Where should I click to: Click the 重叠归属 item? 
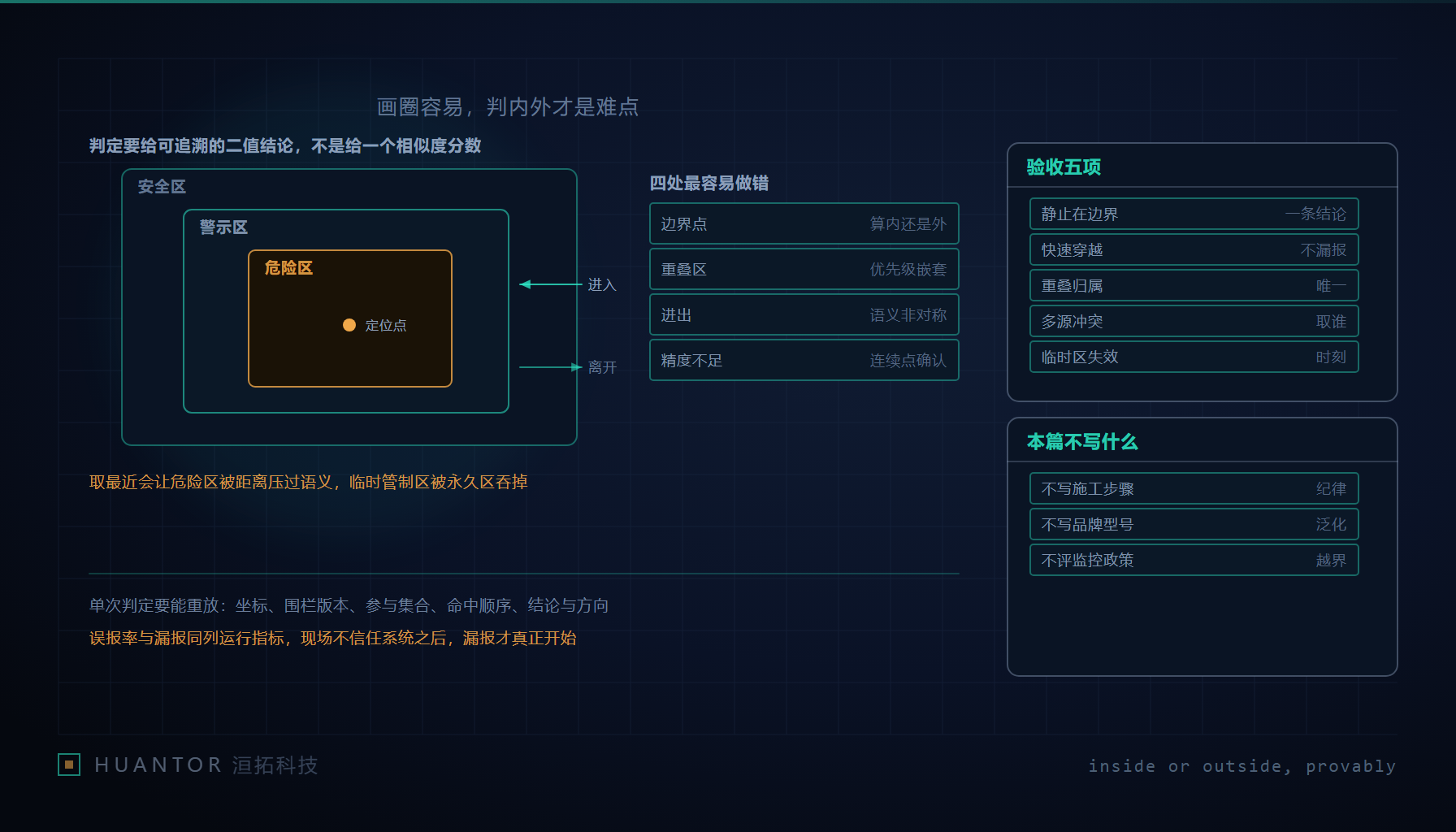pyautogui.click(x=1194, y=285)
